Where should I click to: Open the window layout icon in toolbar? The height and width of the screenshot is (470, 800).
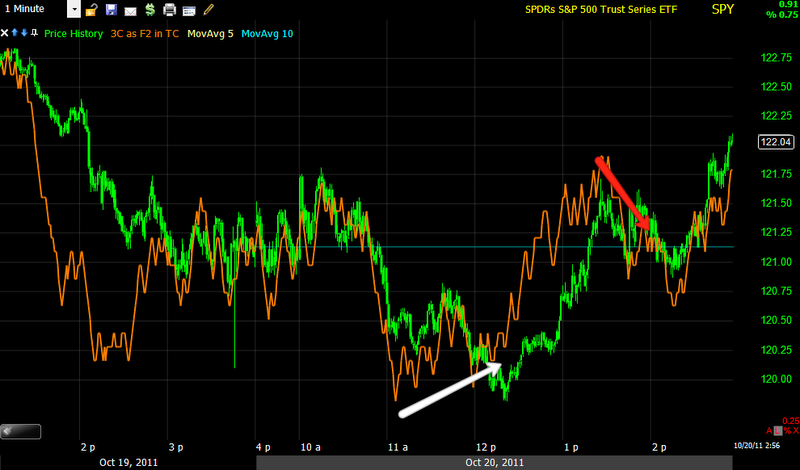189,10
